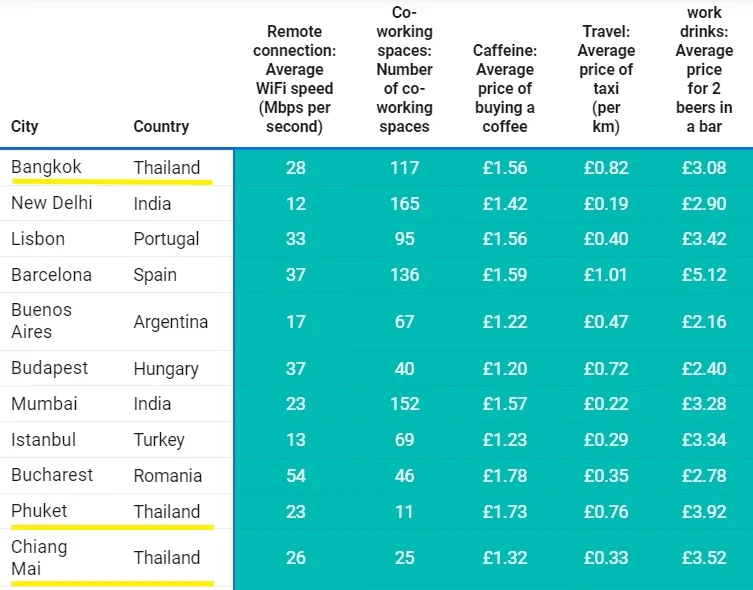Select Argentina in the Country column
The height and width of the screenshot is (590, 753).
(171, 322)
